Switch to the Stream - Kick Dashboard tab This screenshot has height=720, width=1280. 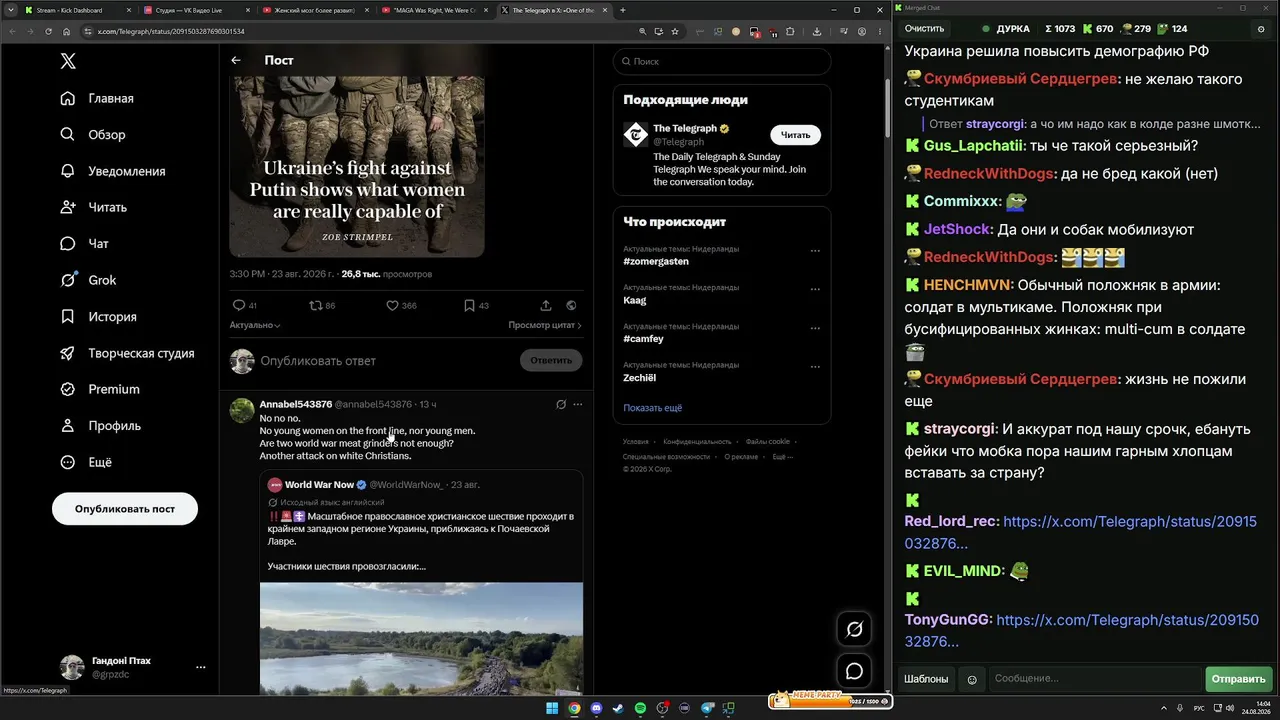click(75, 10)
